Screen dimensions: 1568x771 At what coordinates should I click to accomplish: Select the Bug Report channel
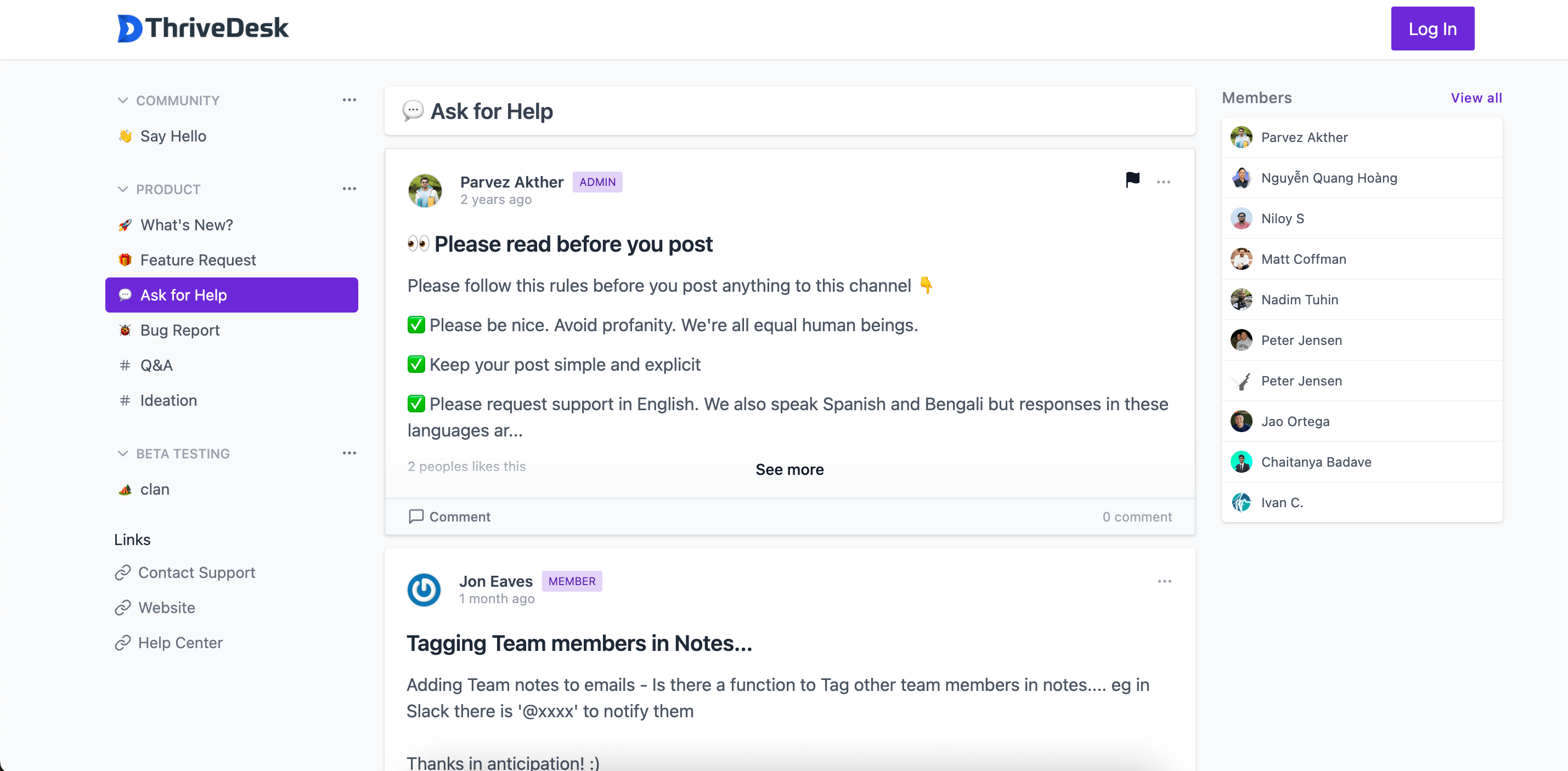(232, 330)
